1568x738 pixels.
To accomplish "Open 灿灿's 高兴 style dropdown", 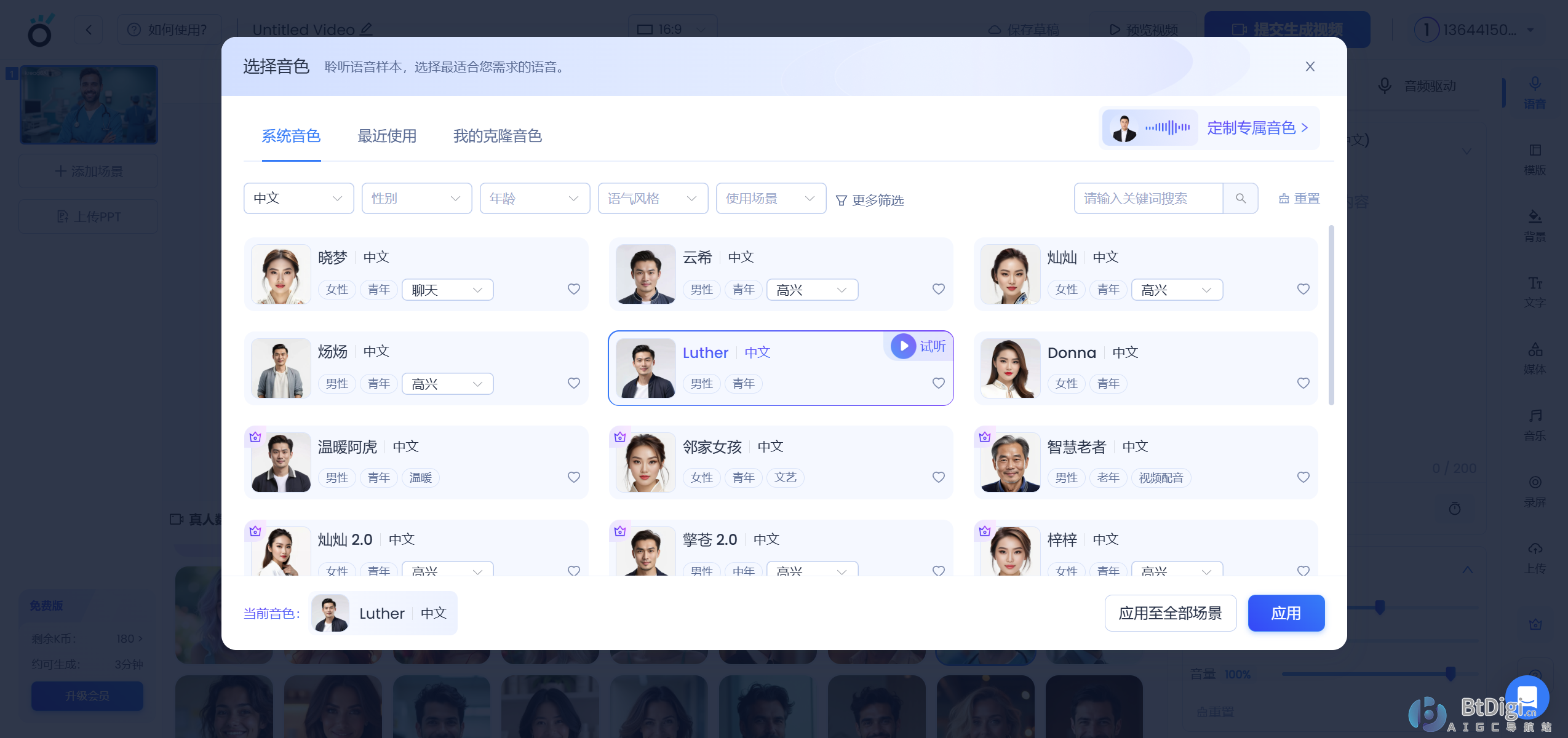I will pyautogui.click(x=1177, y=290).
